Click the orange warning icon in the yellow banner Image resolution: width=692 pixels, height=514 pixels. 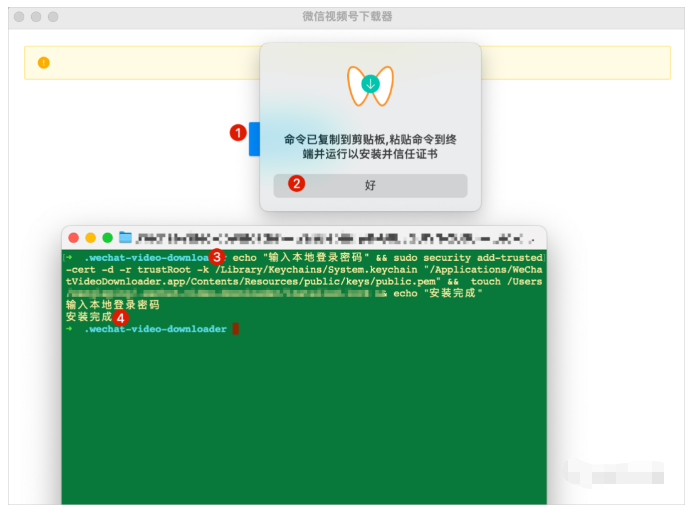pyautogui.click(x=43, y=62)
